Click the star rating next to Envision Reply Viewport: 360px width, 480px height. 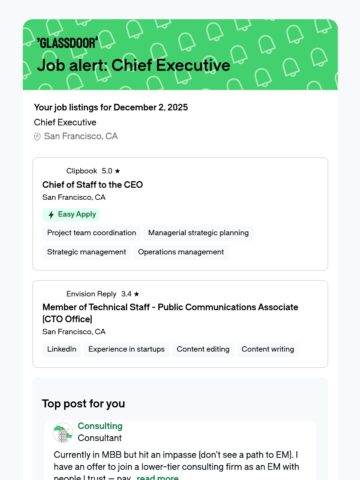(130, 294)
